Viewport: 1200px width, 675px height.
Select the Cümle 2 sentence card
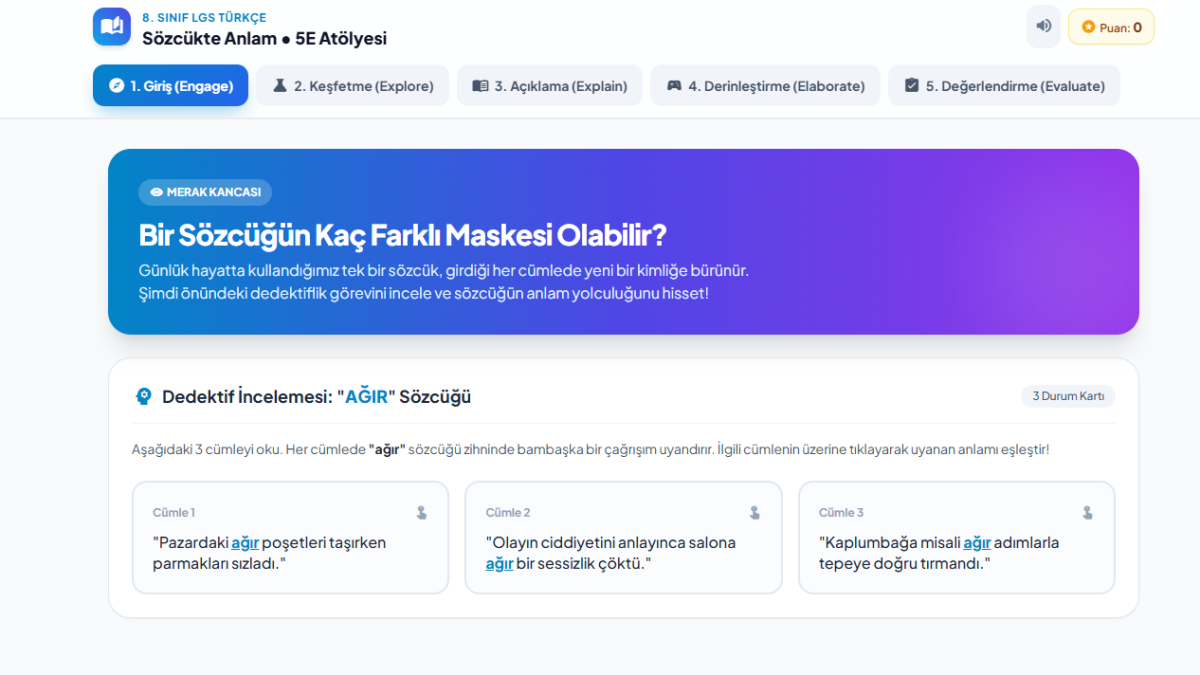623,537
